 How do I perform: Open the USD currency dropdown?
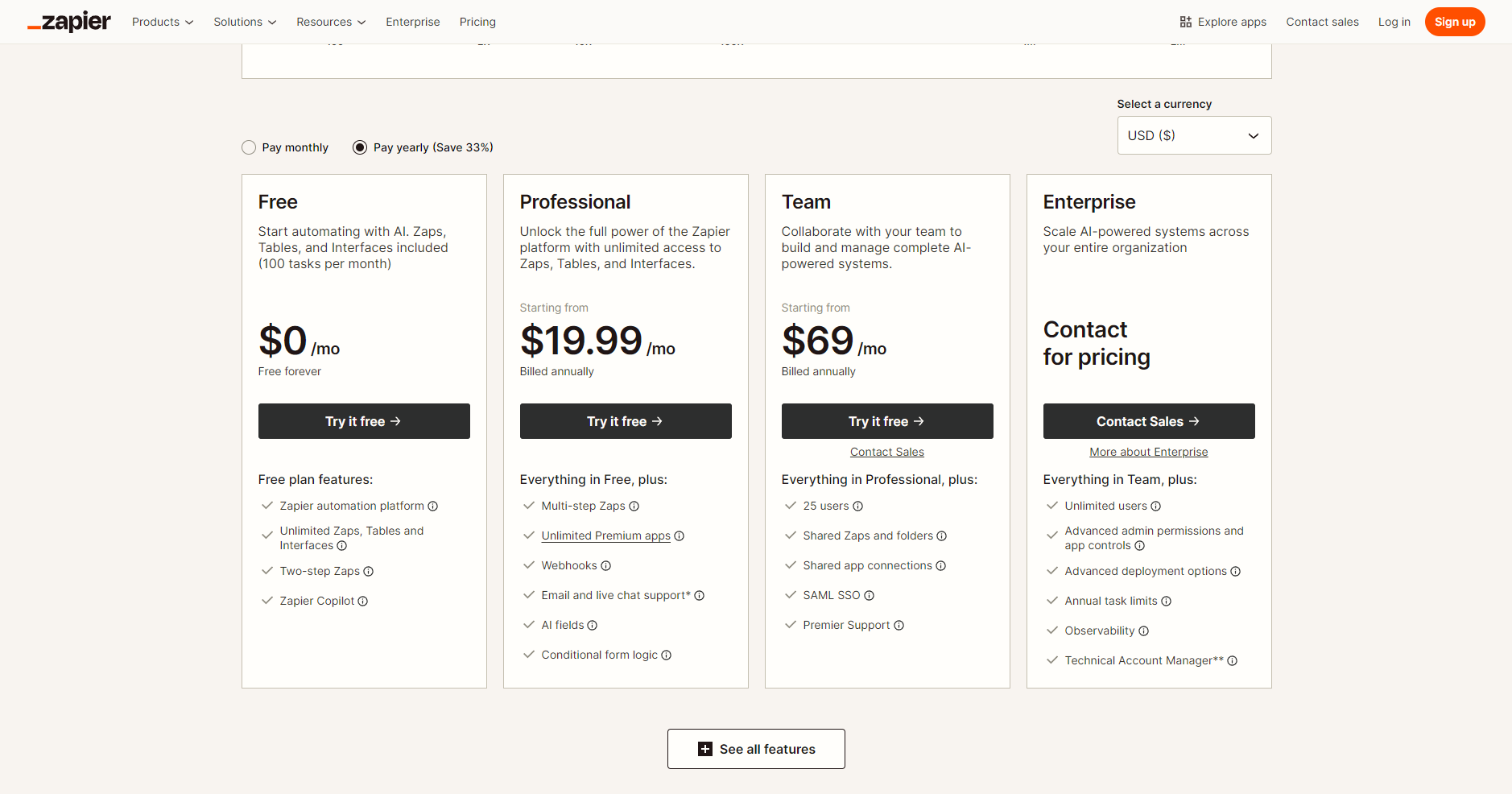tap(1194, 135)
